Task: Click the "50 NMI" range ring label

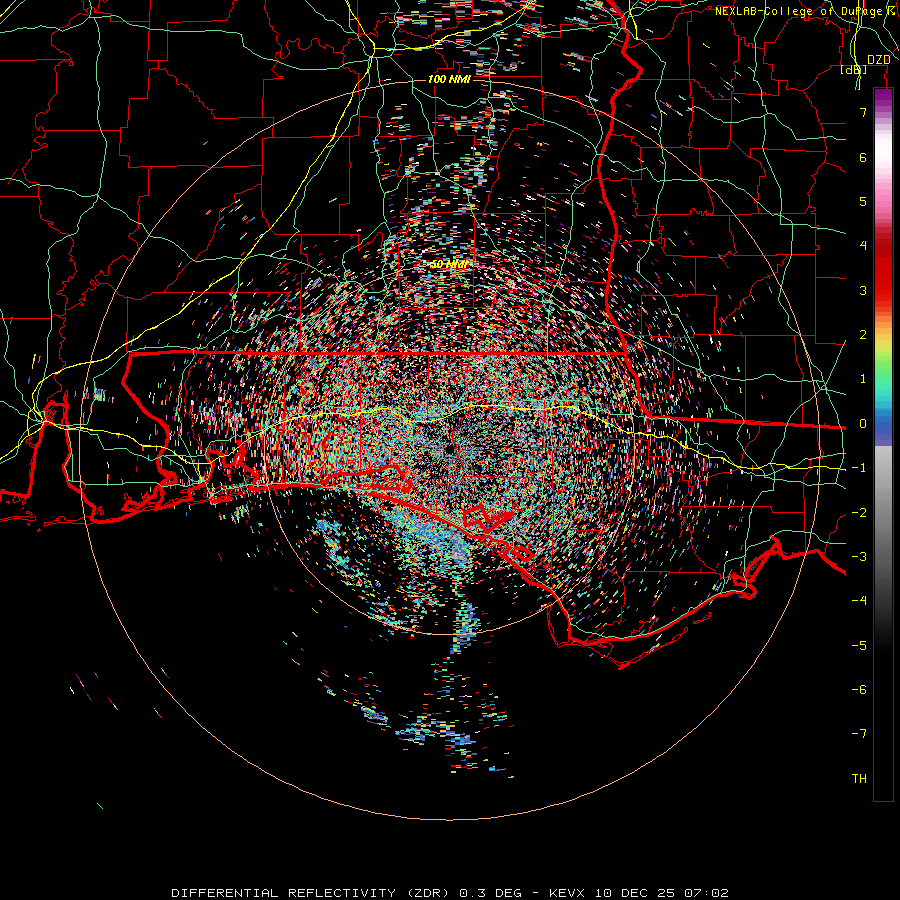Action: 449,264
